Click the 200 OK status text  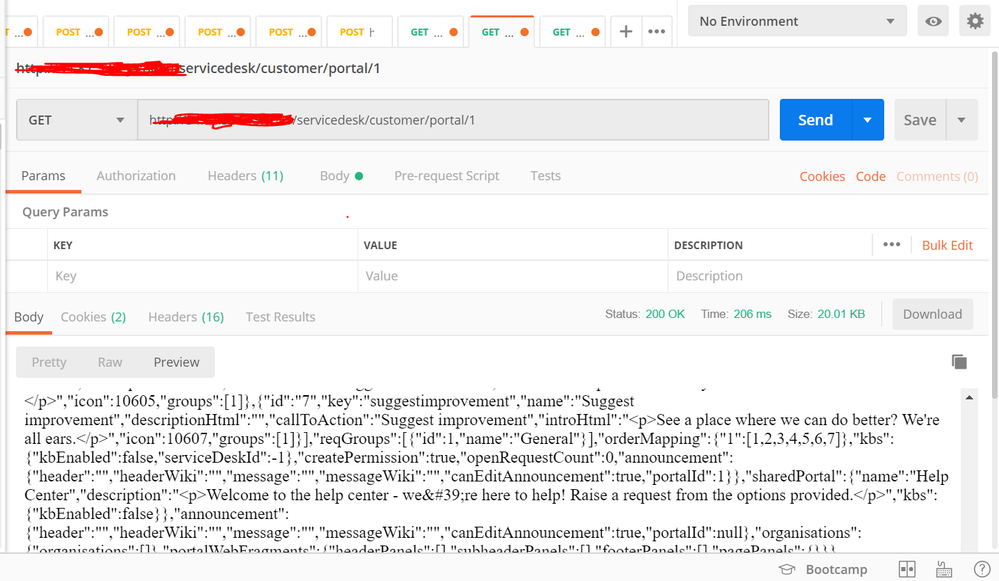(665, 314)
